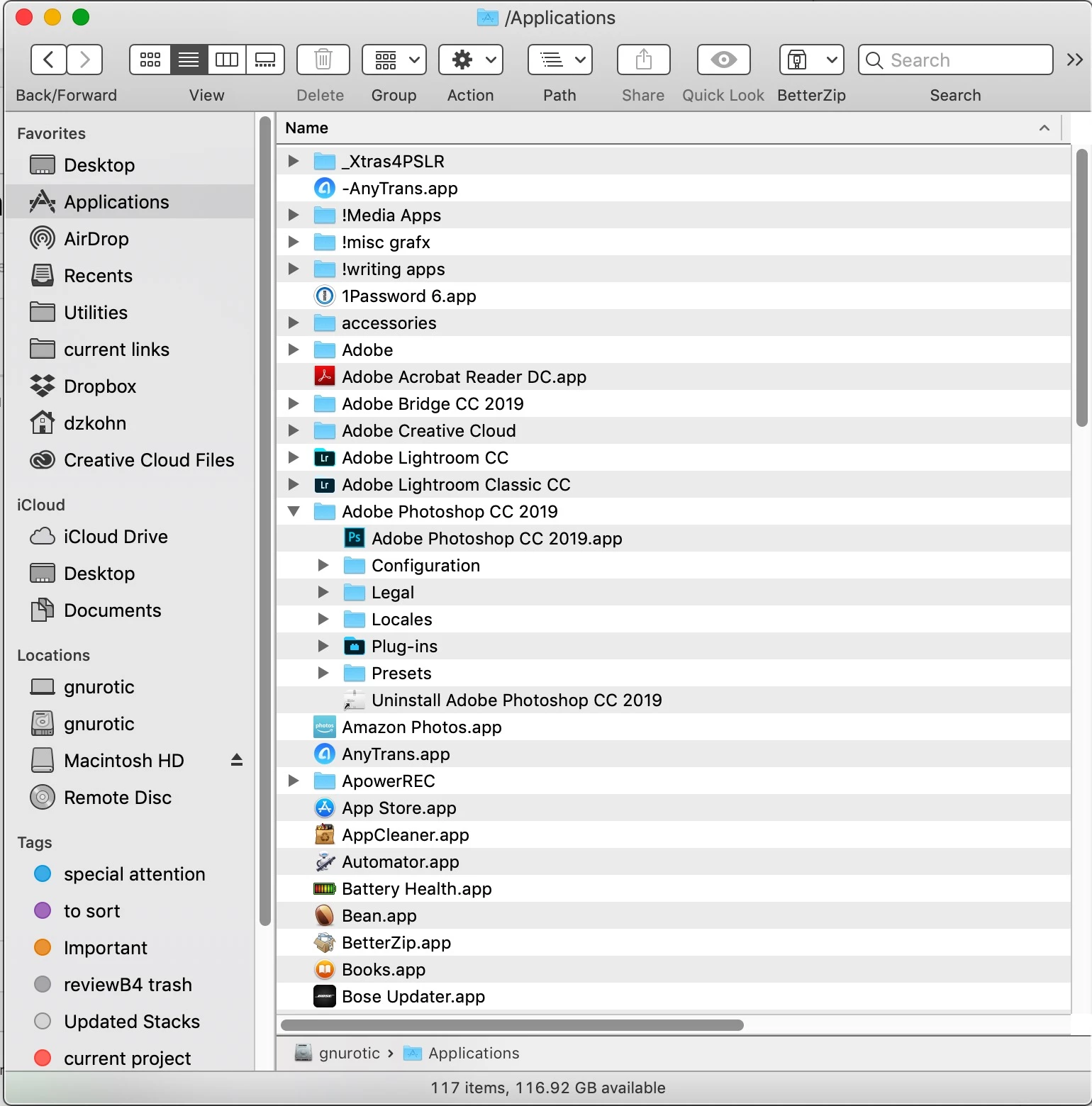
Task: Select Adobe Acrobat Reader DC.app icon
Action: point(325,376)
